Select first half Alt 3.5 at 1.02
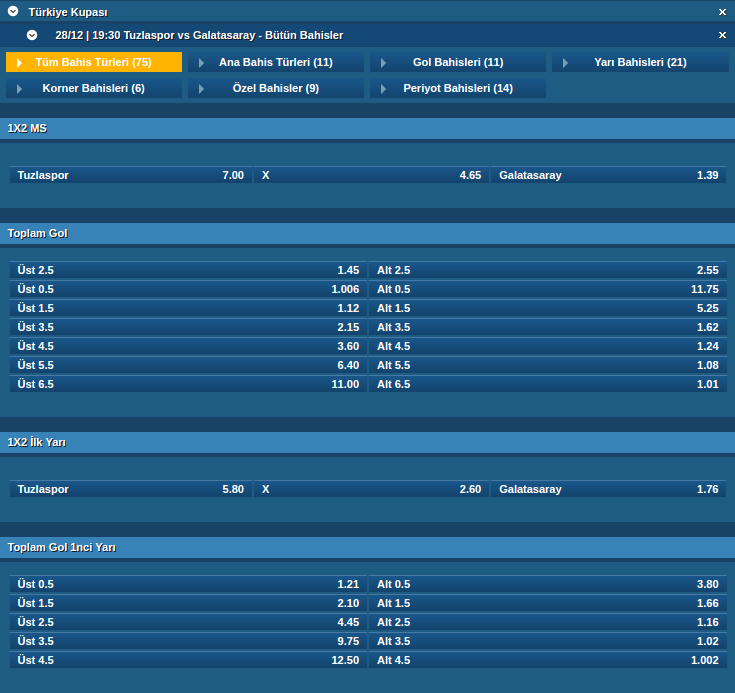The width and height of the screenshot is (735, 693). tap(548, 641)
